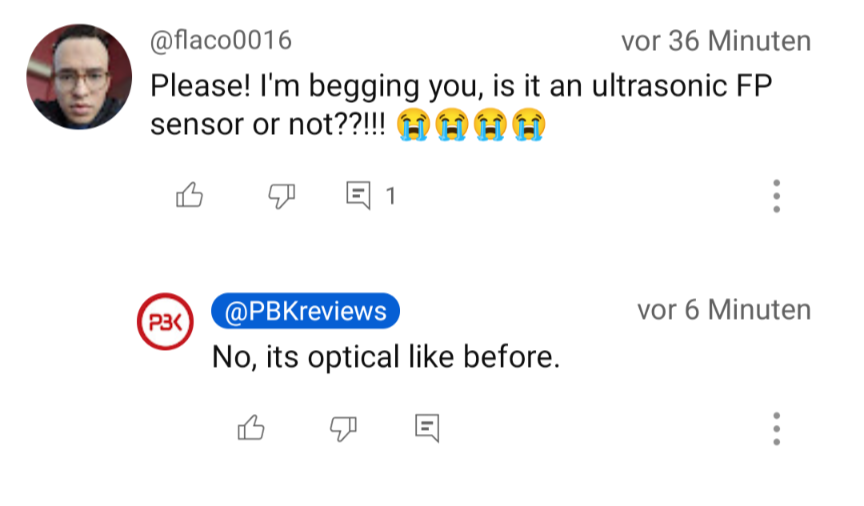Click the PBK channel logo avatar
The image size is (864, 506).
click(x=163, y=322)
